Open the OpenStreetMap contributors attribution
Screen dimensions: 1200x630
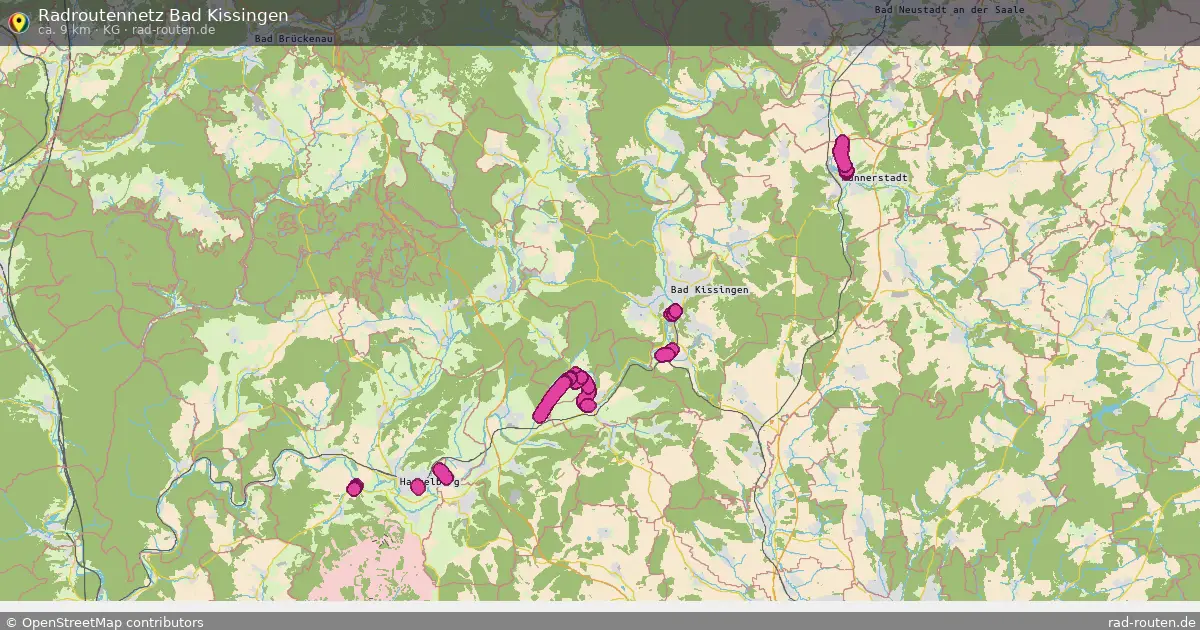pyautogui.click(x=104, y=622)
